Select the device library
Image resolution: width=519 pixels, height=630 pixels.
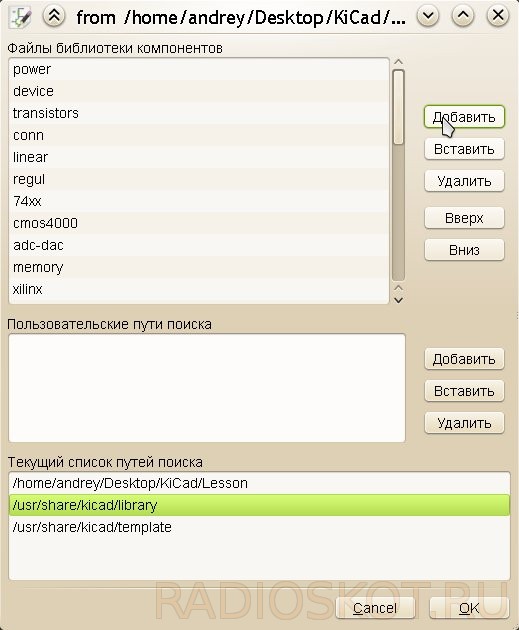click(x=199, y=91)
